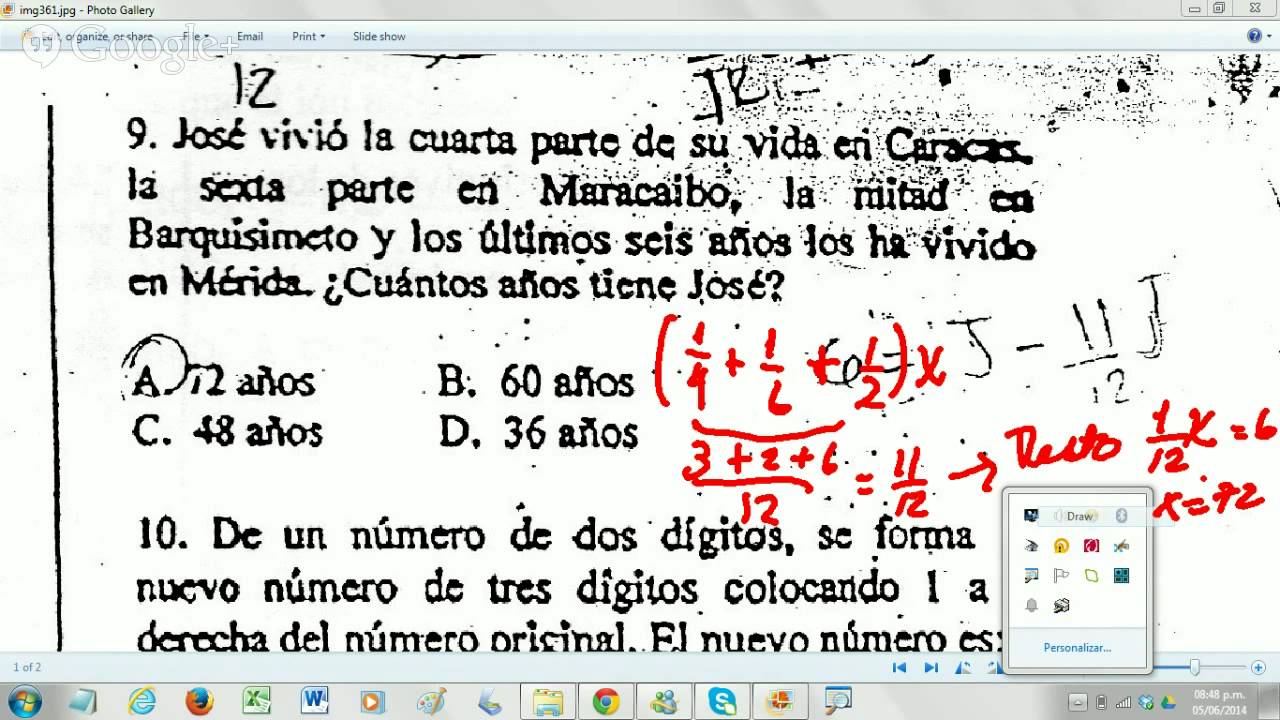Open the Email toolbar option
Image resolution: width=1280 pixels, height=720 pixels.
(x=250, y=36)
